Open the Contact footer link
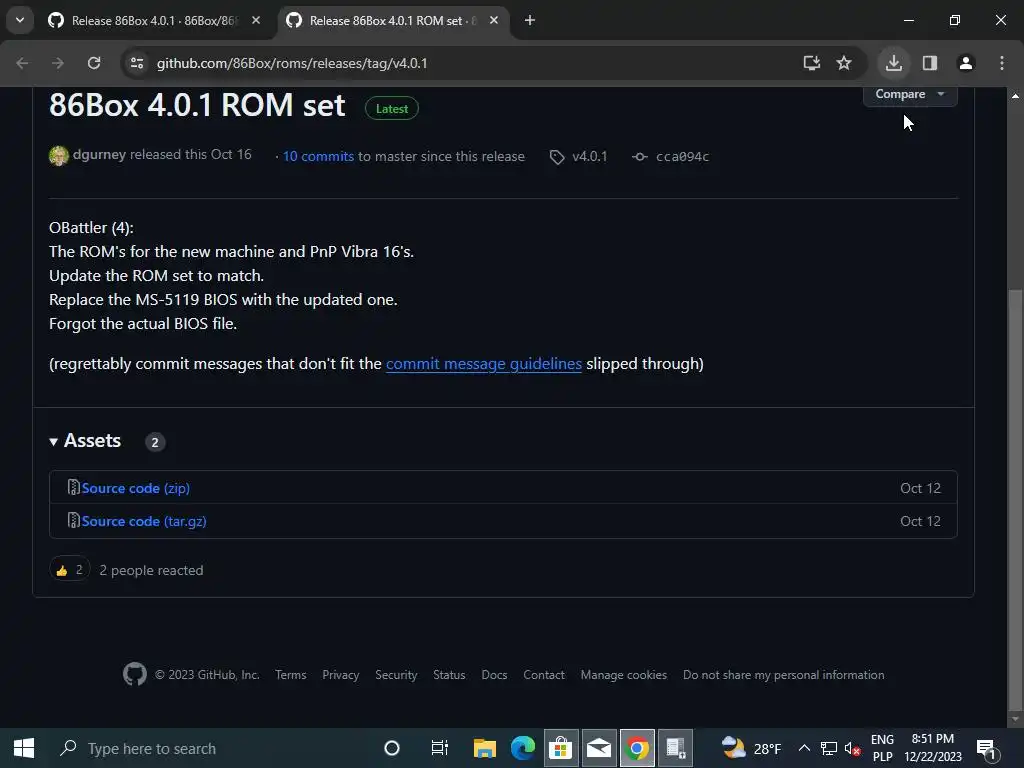1024x768 pixels. [544, 675]
